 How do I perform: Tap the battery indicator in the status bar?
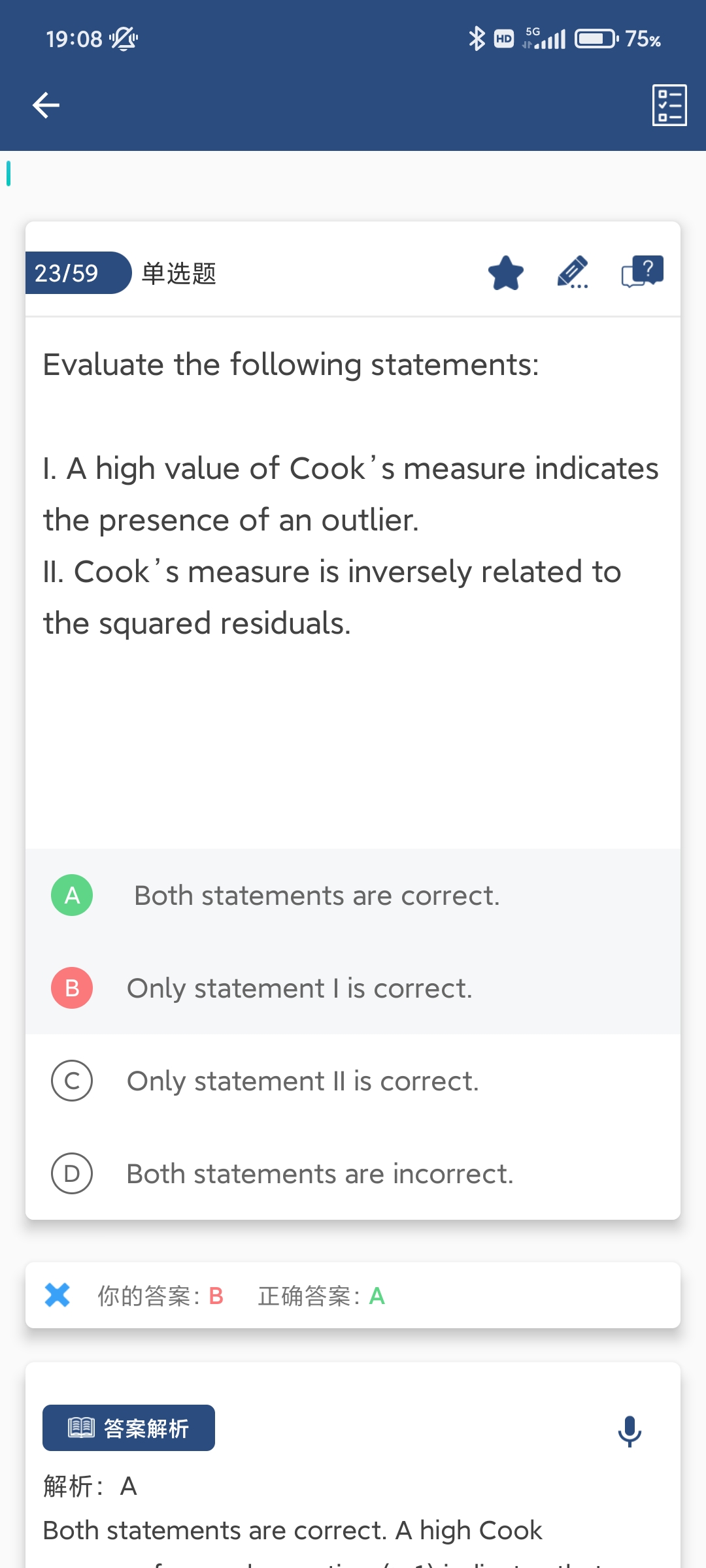596,39
